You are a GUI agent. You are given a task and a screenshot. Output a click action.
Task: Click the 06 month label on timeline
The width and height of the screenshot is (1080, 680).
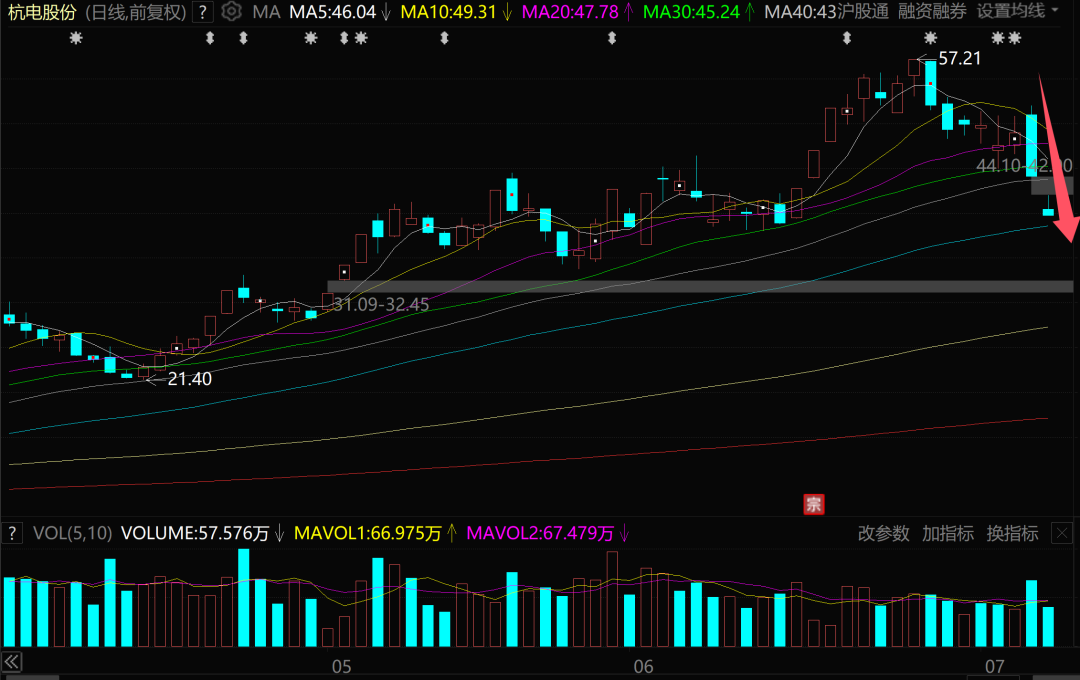coord(643,667)
